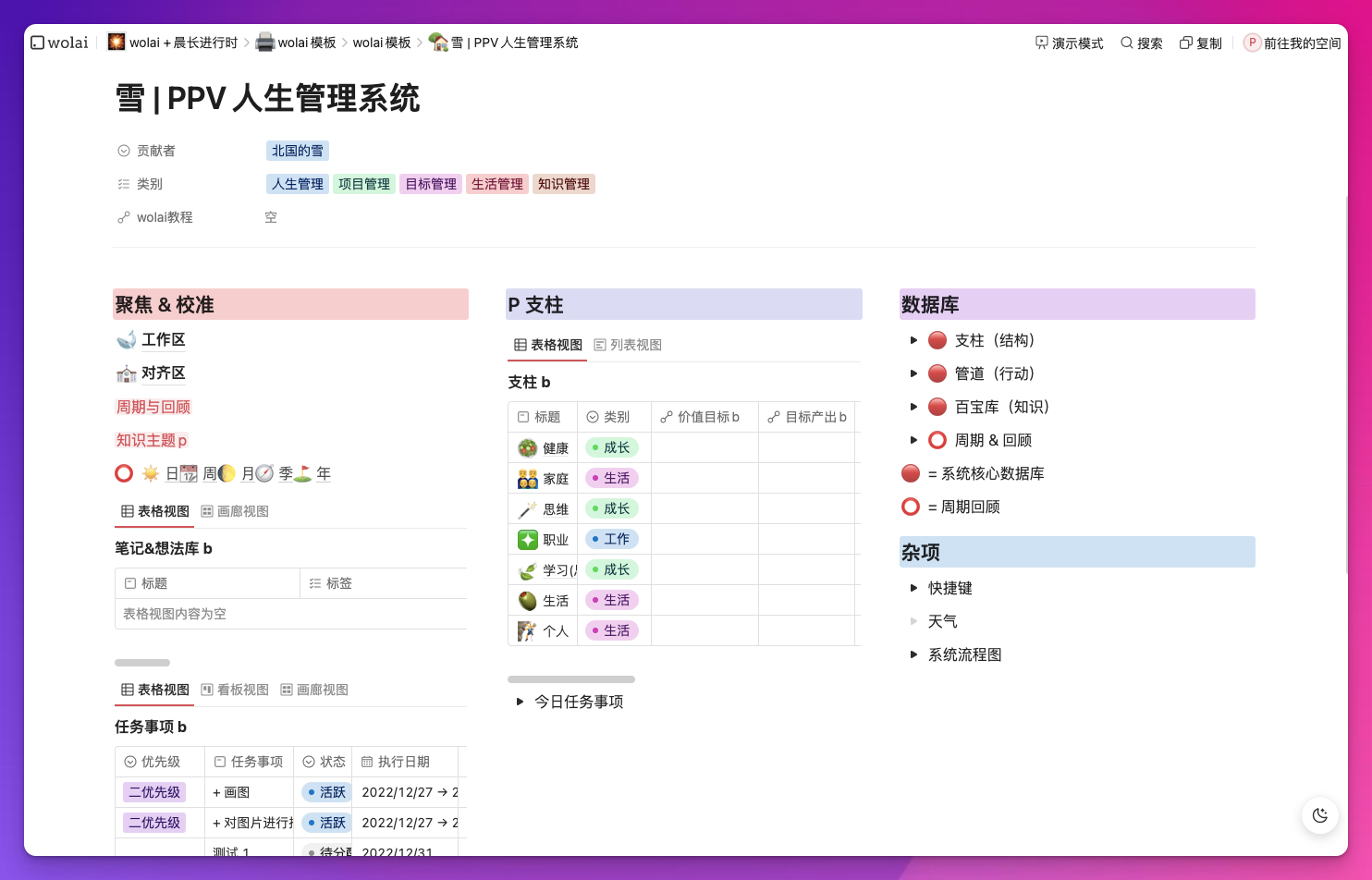The image size is (1372, 880).
Task: Click the copy (复制) icon
Action: pyautogui.click(x=1186, y=43)
